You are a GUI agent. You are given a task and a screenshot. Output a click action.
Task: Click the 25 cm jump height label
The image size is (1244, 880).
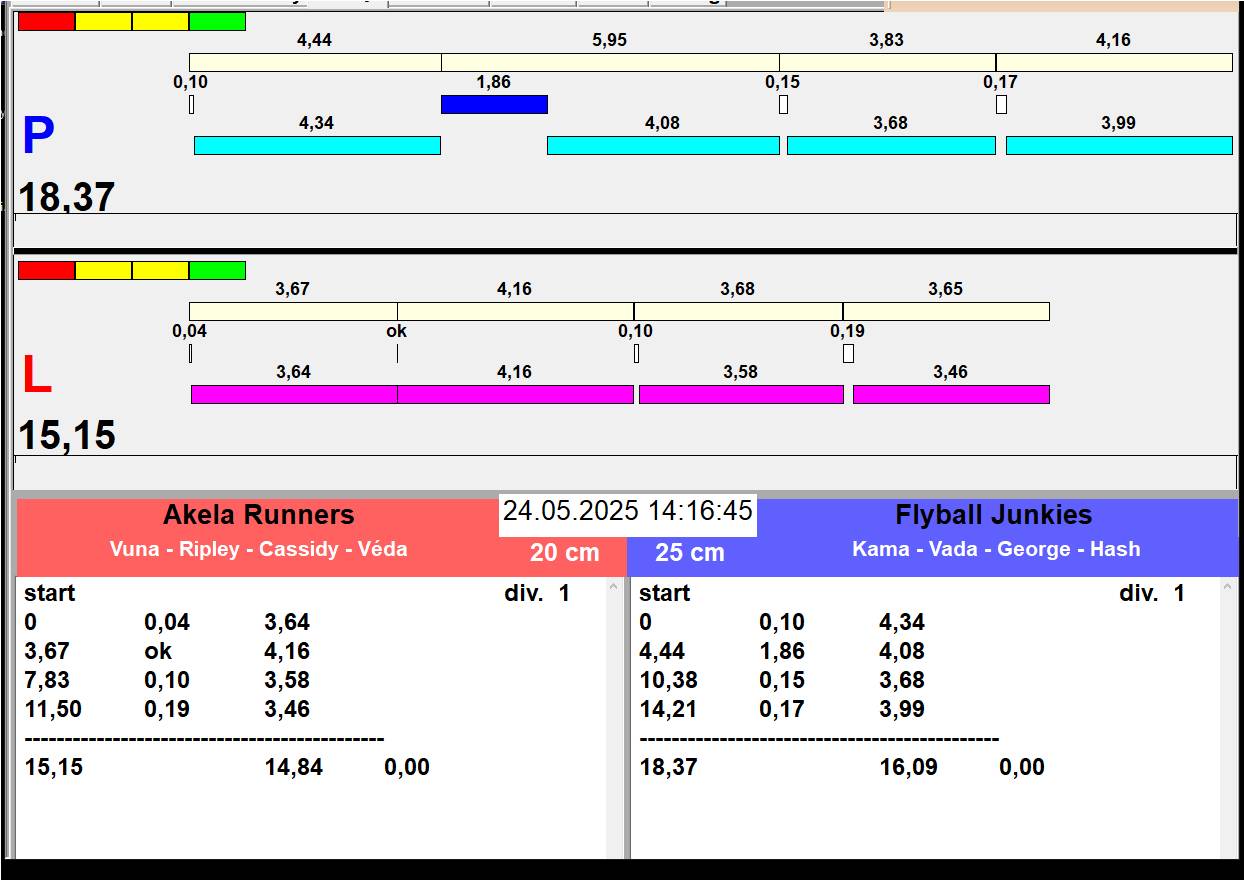[690, 553]
